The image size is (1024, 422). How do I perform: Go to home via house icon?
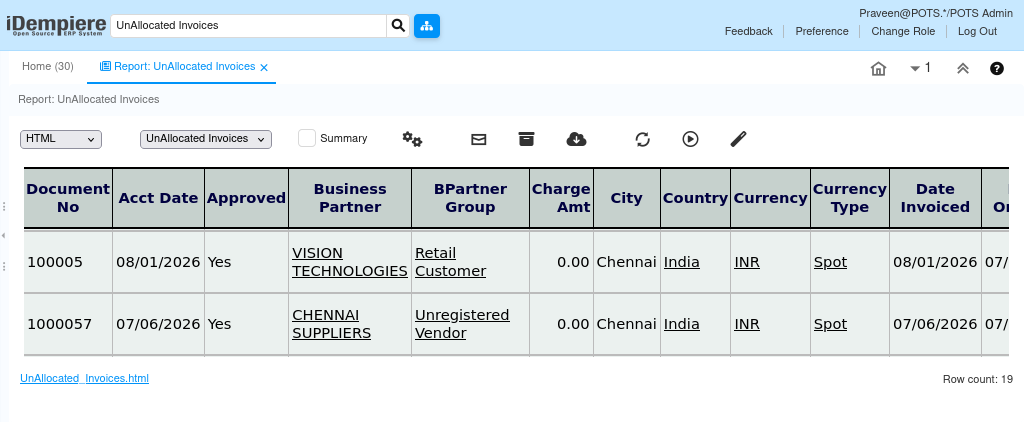click(x=878, y=69)
